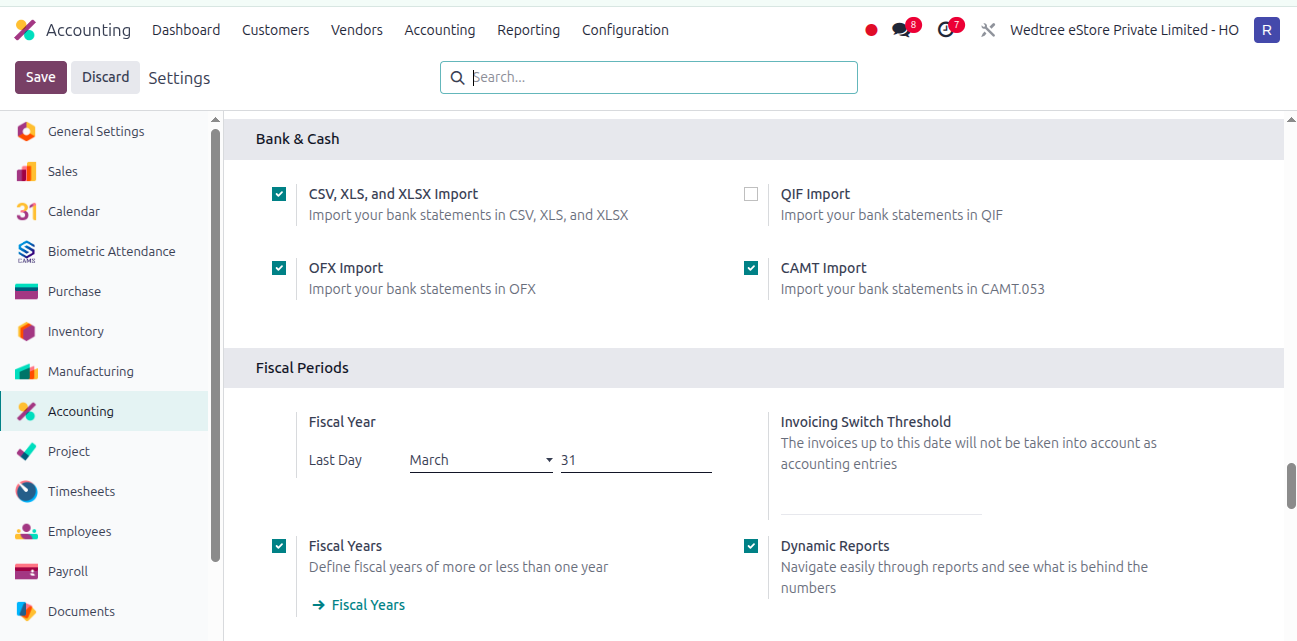This screenshot has width=1297, height=641.
Task: Open the Reporting menu
Action: coord(528,30)
